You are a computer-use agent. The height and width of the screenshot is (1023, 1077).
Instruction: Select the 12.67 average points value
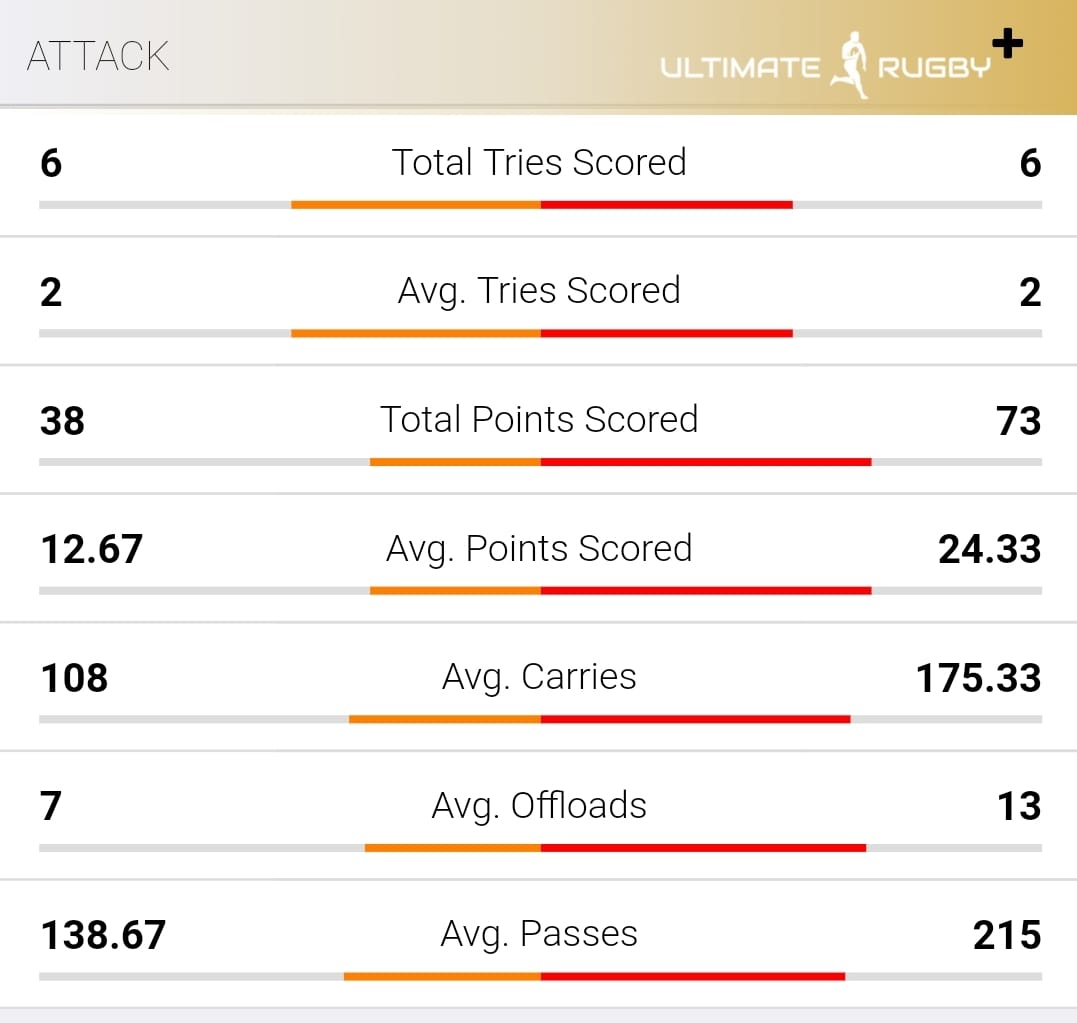(92, 549)
